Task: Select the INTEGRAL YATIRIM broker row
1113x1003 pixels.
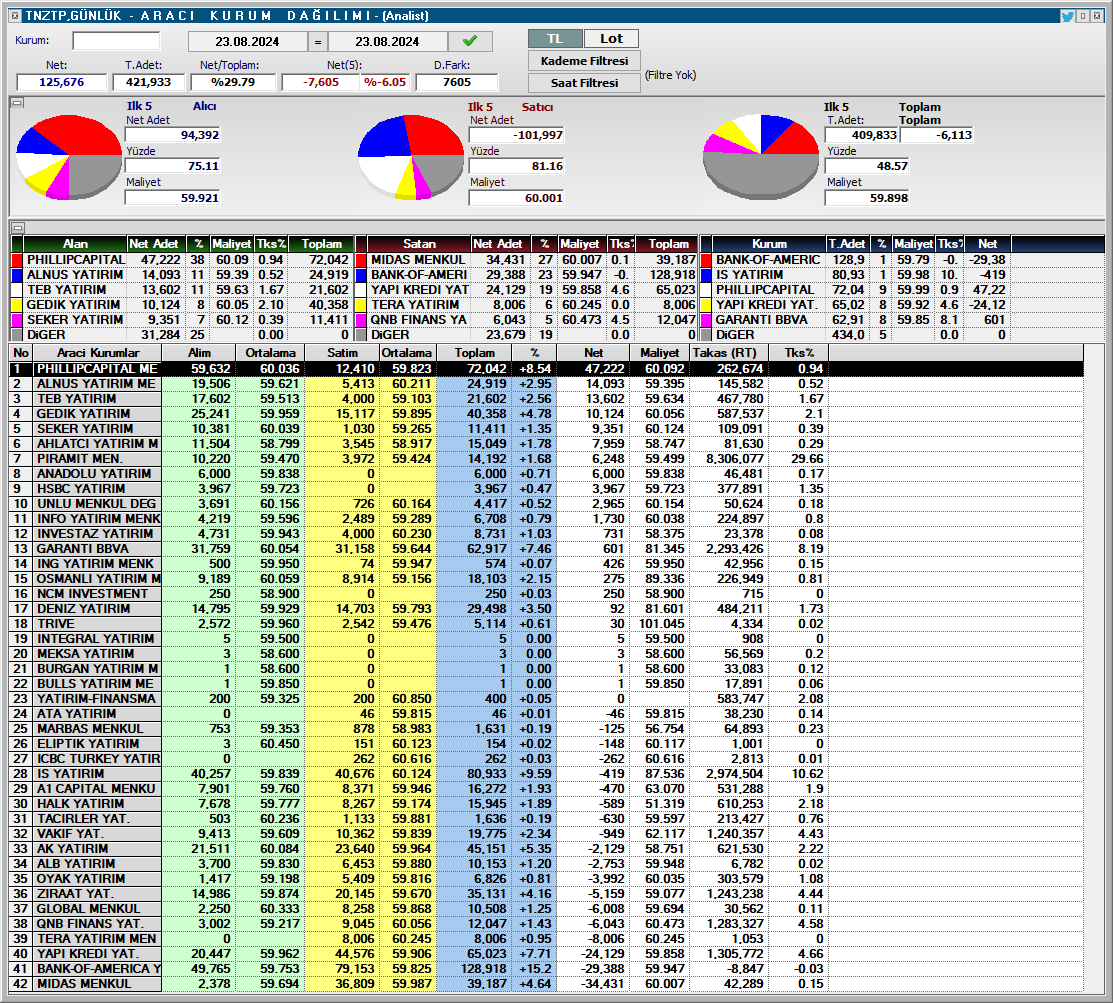Action: 547,639
